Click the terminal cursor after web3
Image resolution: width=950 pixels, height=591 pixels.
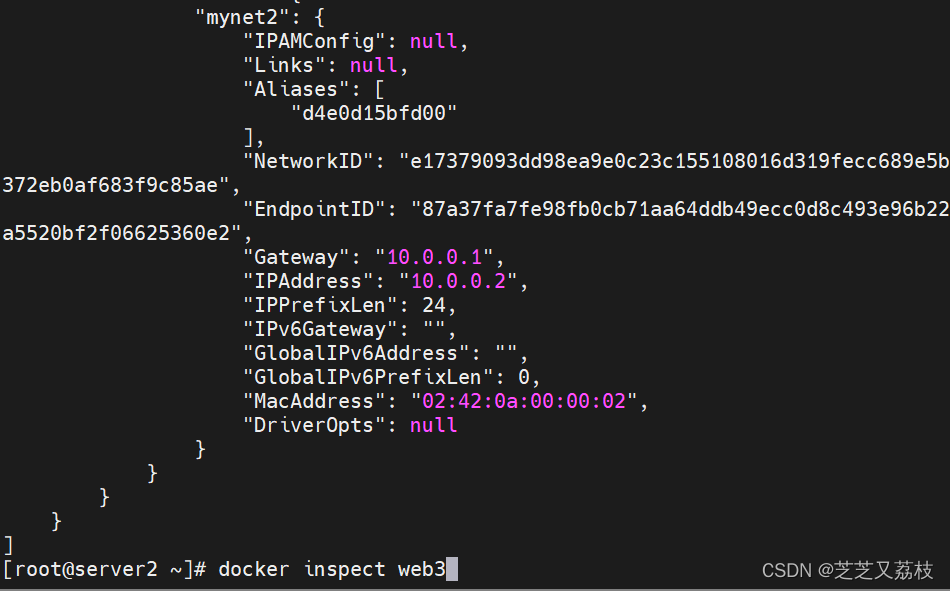click(452, 569)
